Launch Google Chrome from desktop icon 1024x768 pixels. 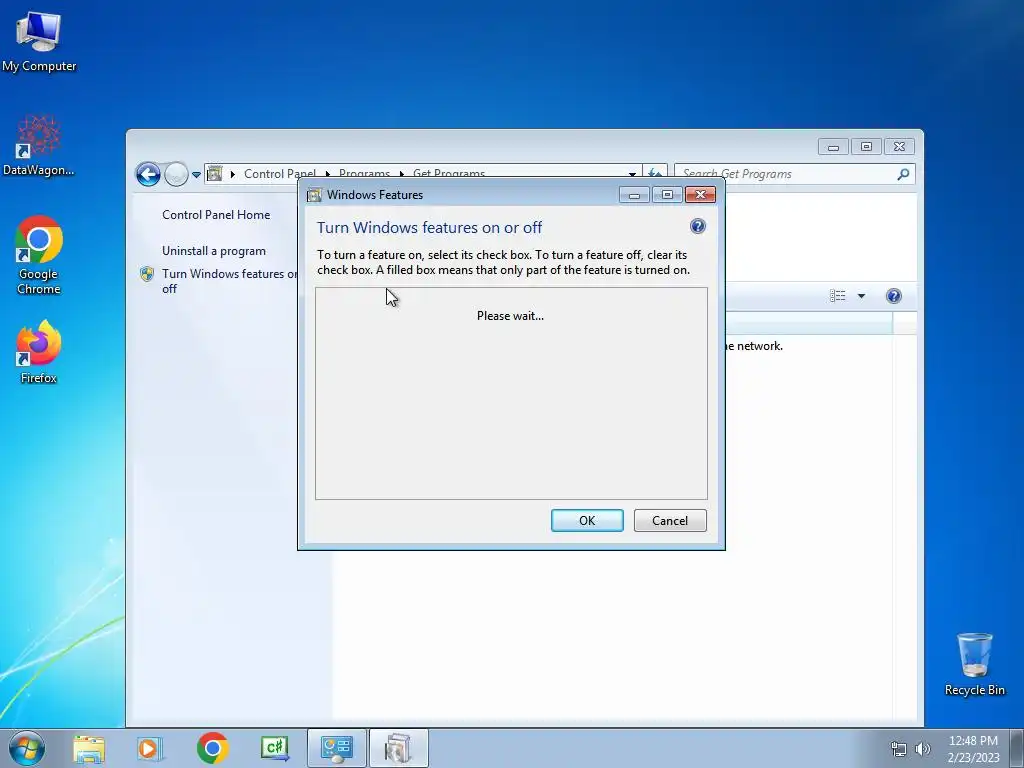click(39, 255)
